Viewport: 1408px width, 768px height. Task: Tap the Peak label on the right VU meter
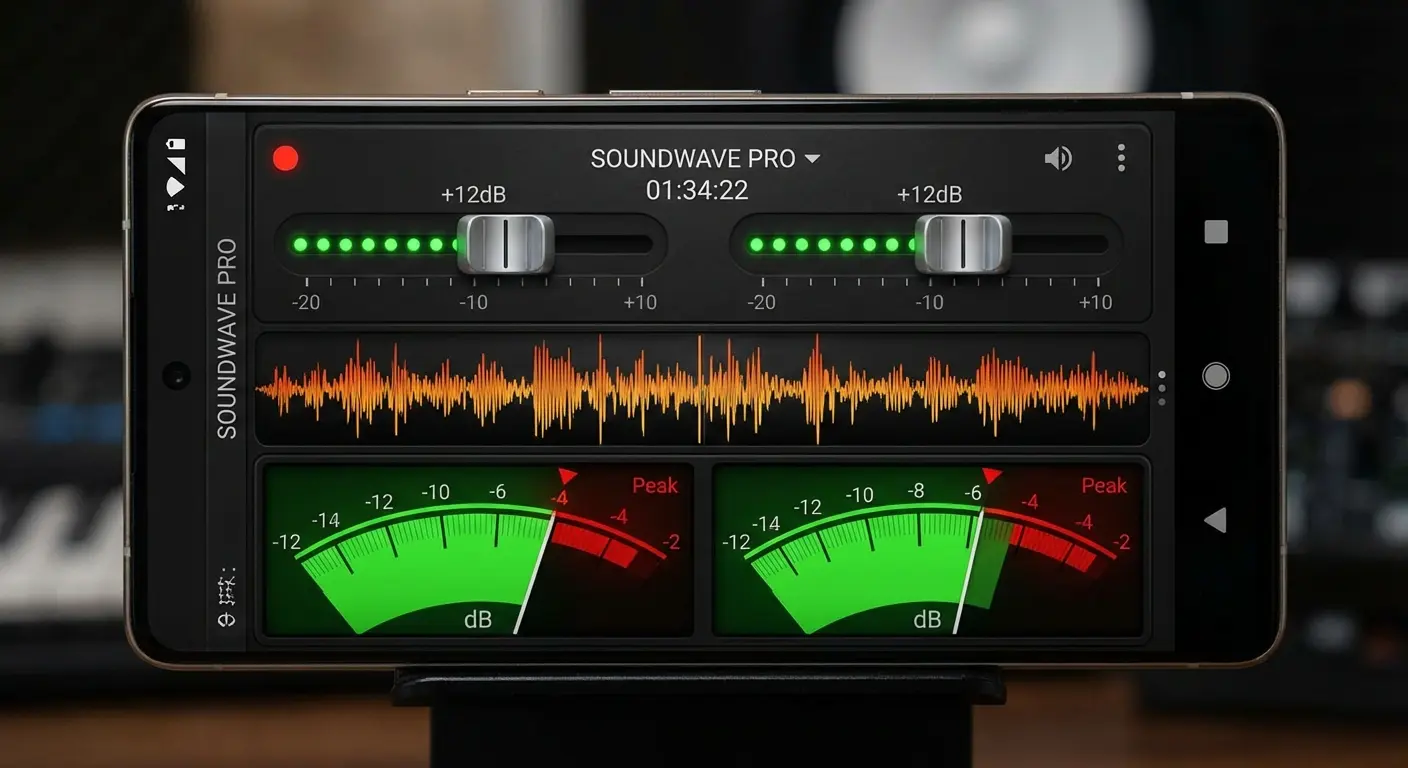pos(1103,486)
